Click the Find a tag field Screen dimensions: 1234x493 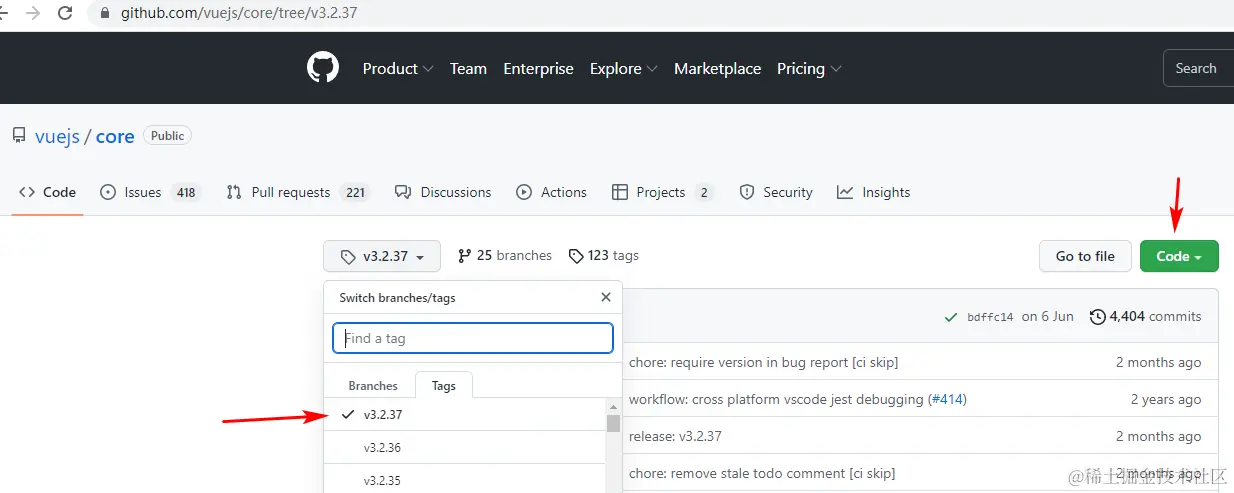(x=473, y=338)
